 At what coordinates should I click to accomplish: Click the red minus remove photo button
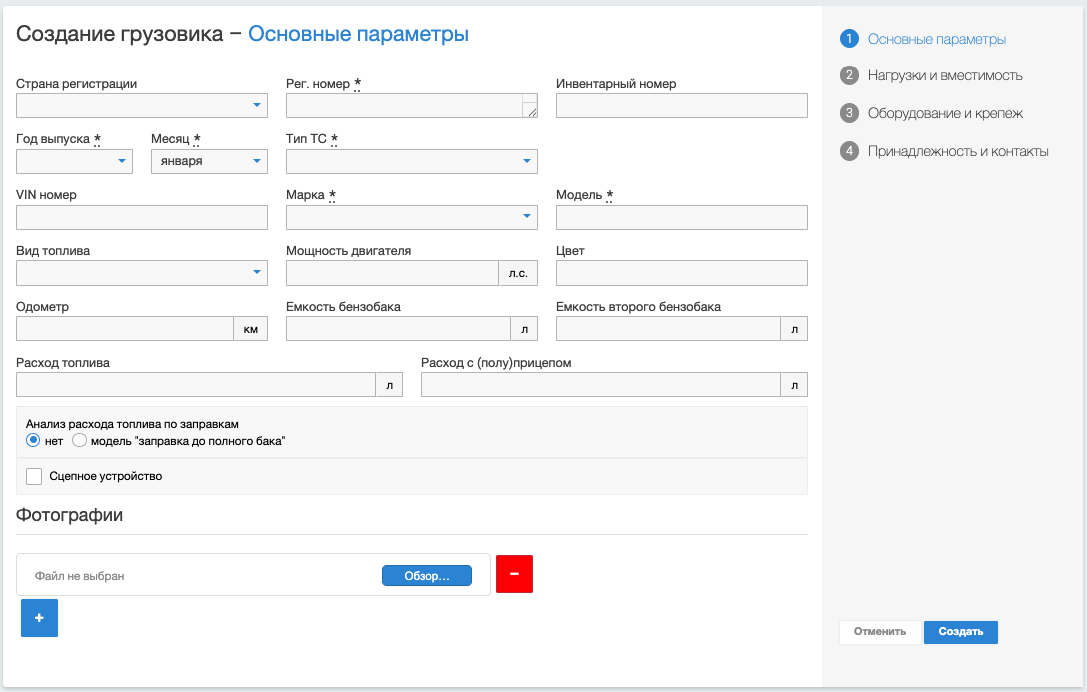pyautogui.click(x=514, y=574)
